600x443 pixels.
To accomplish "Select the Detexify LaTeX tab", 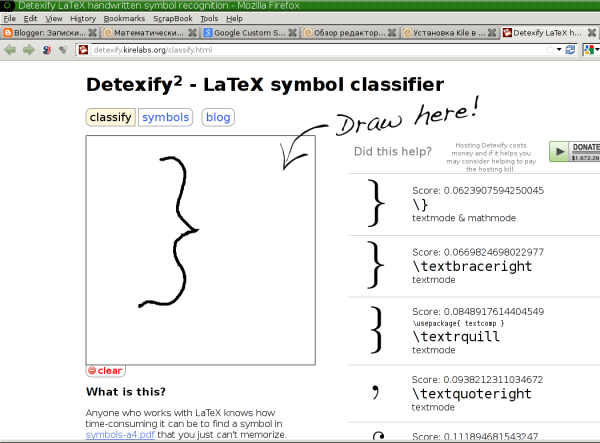I will (x=549, y=33).
